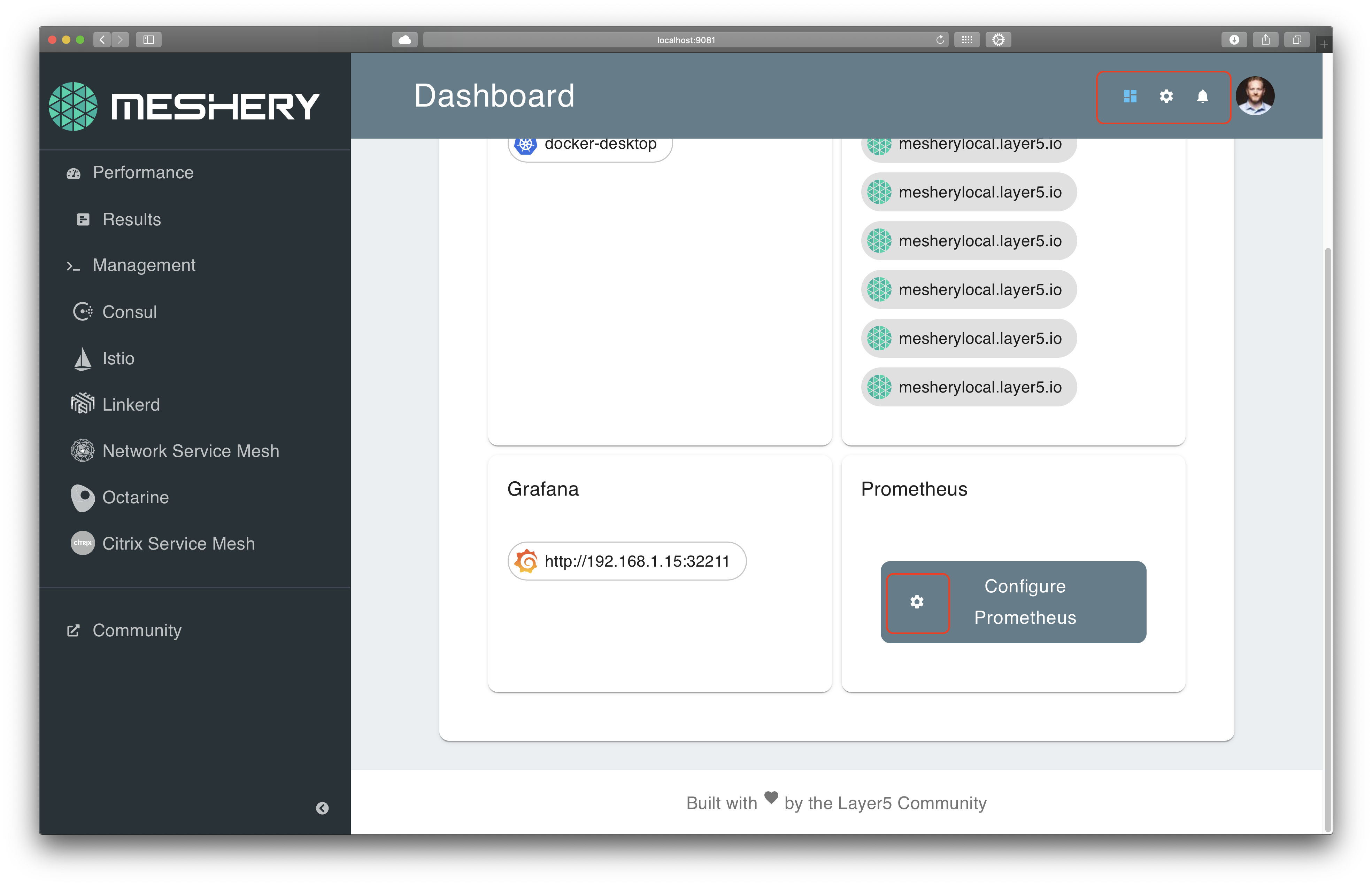Click the docker-desktop context chip
This screenshot has height=886, width=1372.
coord(590,145)
